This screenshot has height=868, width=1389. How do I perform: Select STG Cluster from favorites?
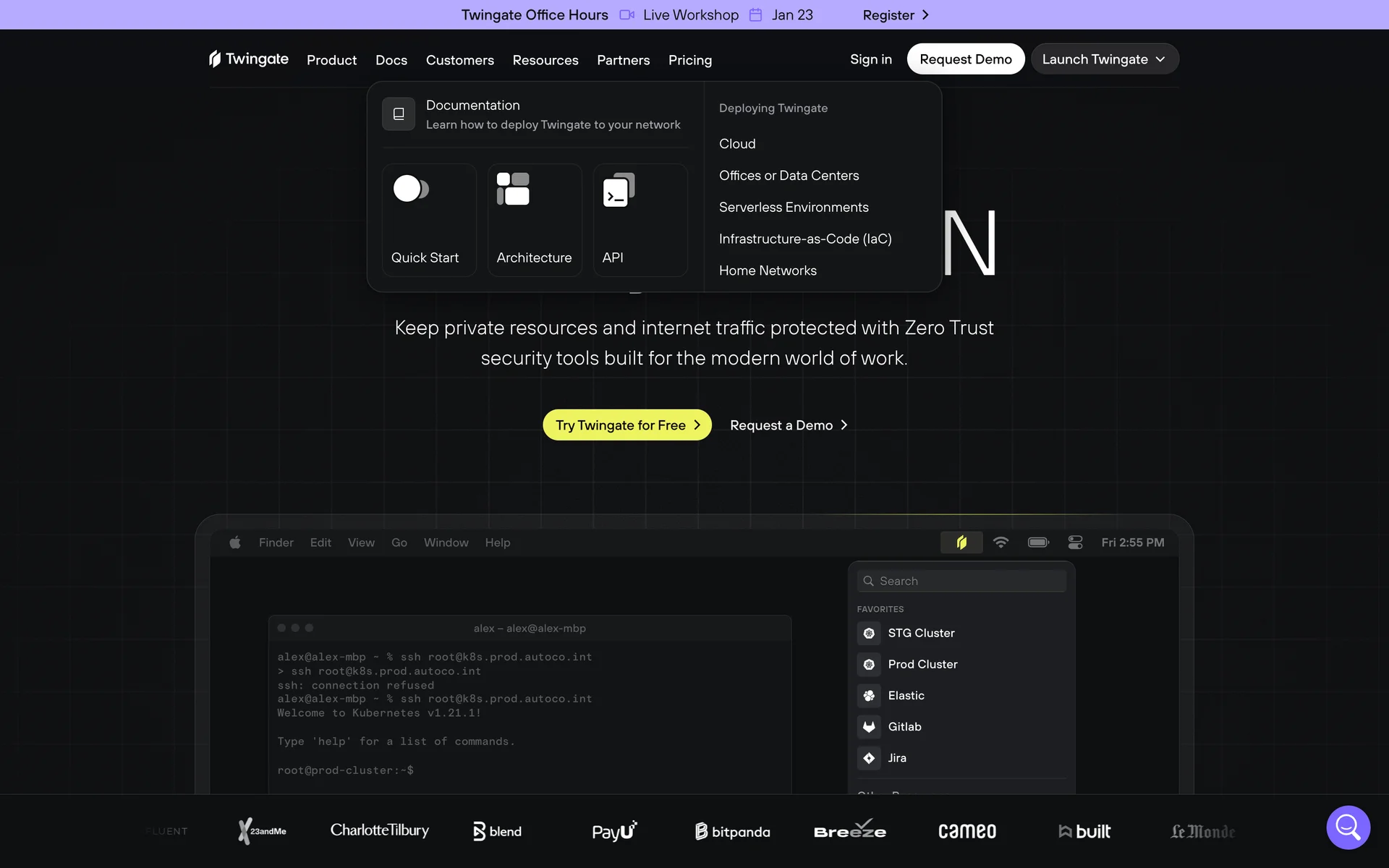tap(920, 633)
